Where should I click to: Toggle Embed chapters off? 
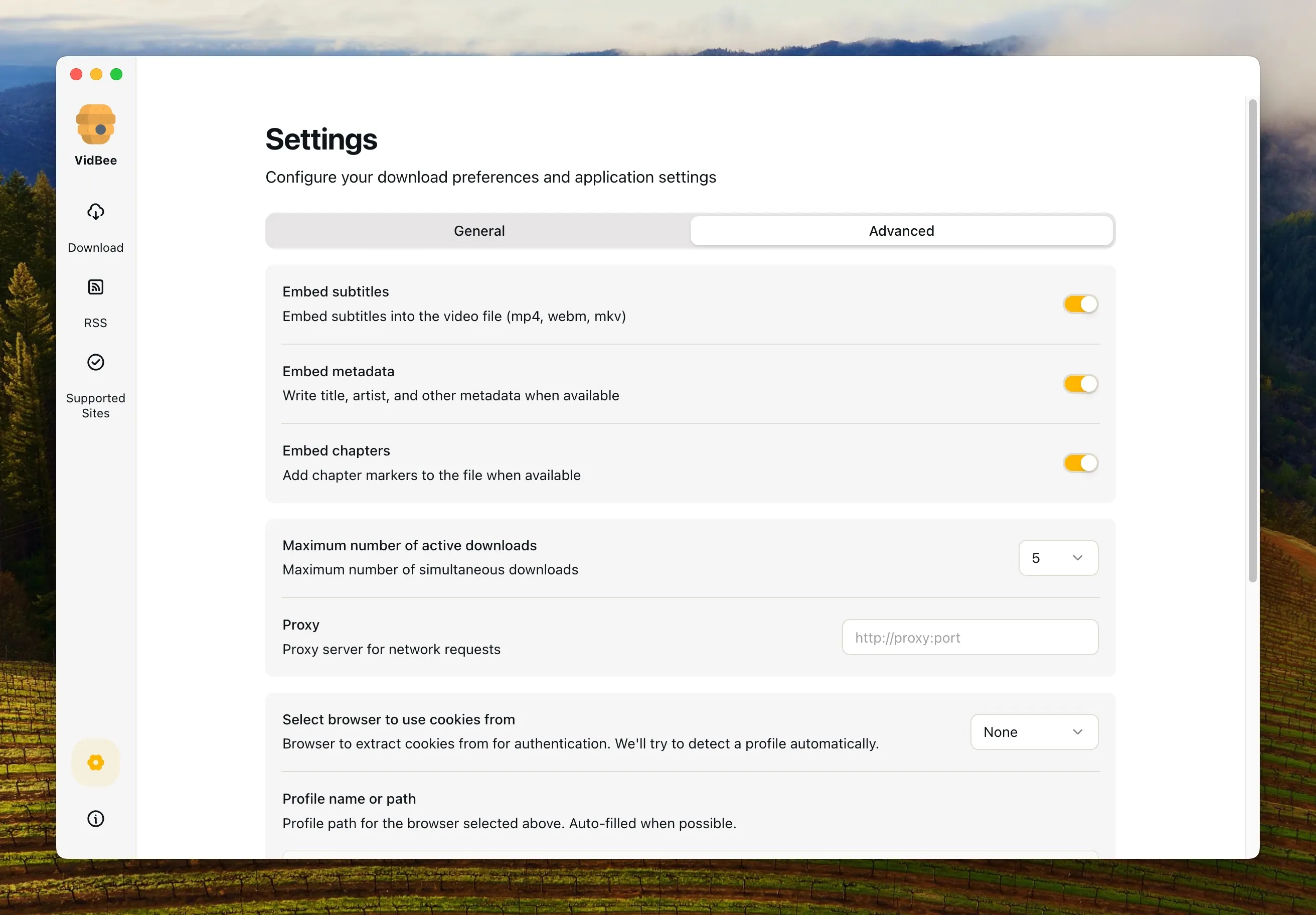(x=1080, y=463)
